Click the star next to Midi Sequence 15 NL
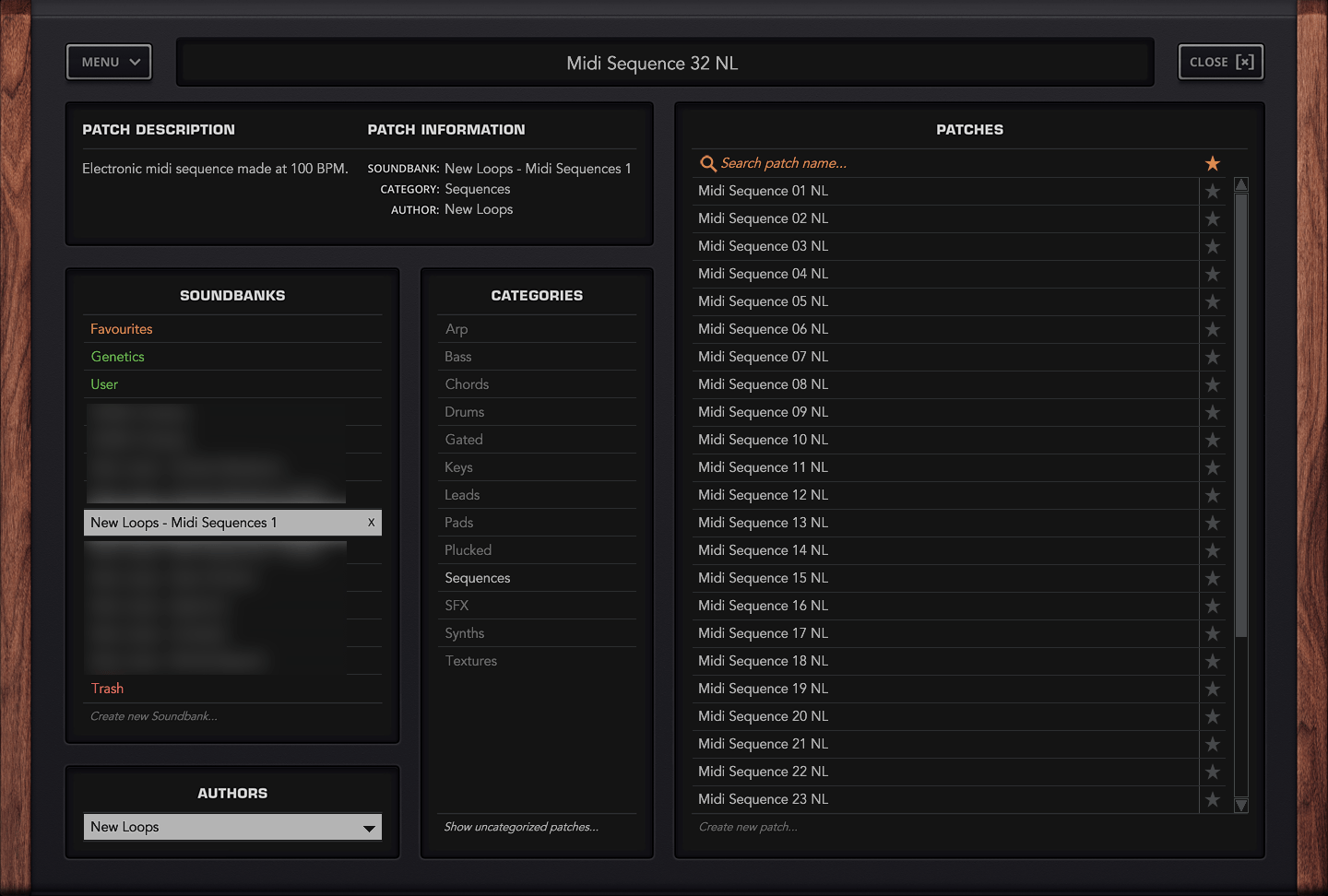1328x896 pixels. click(x=1212, y=578)
